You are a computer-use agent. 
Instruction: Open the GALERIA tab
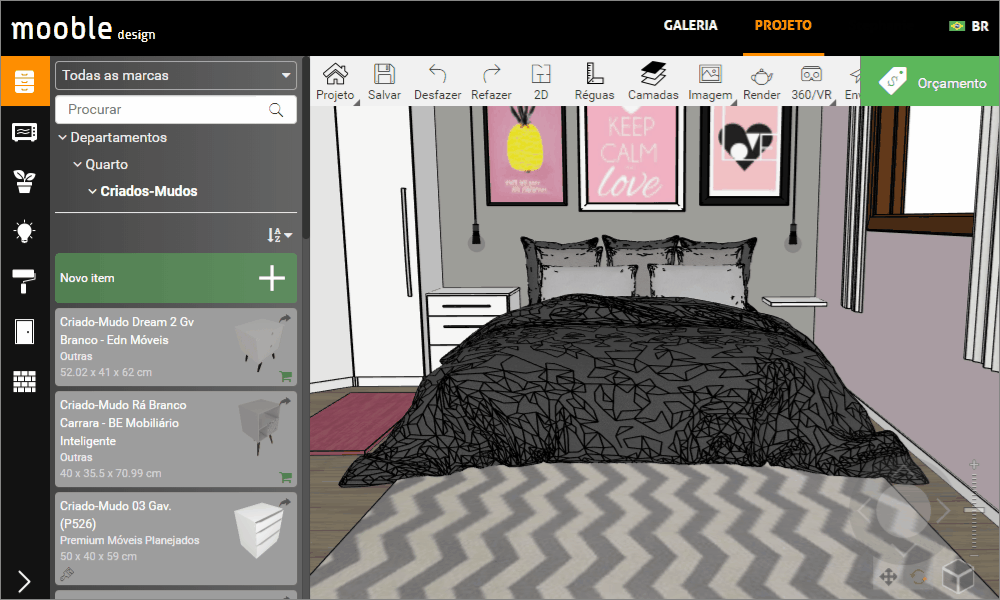pos(691,26)
